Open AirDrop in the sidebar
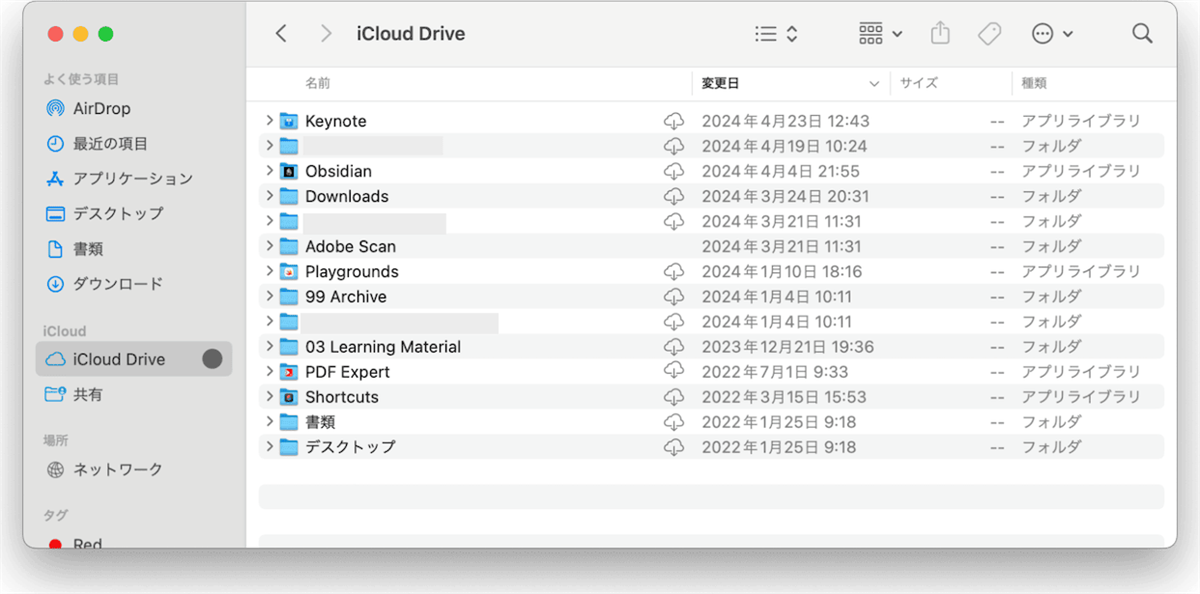 (x=101, y=108)
